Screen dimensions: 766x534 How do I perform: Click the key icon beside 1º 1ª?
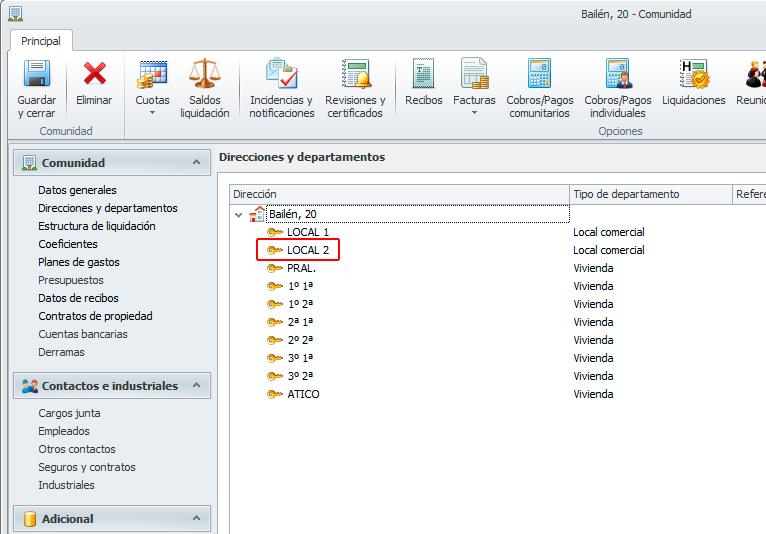click(275, 286)
